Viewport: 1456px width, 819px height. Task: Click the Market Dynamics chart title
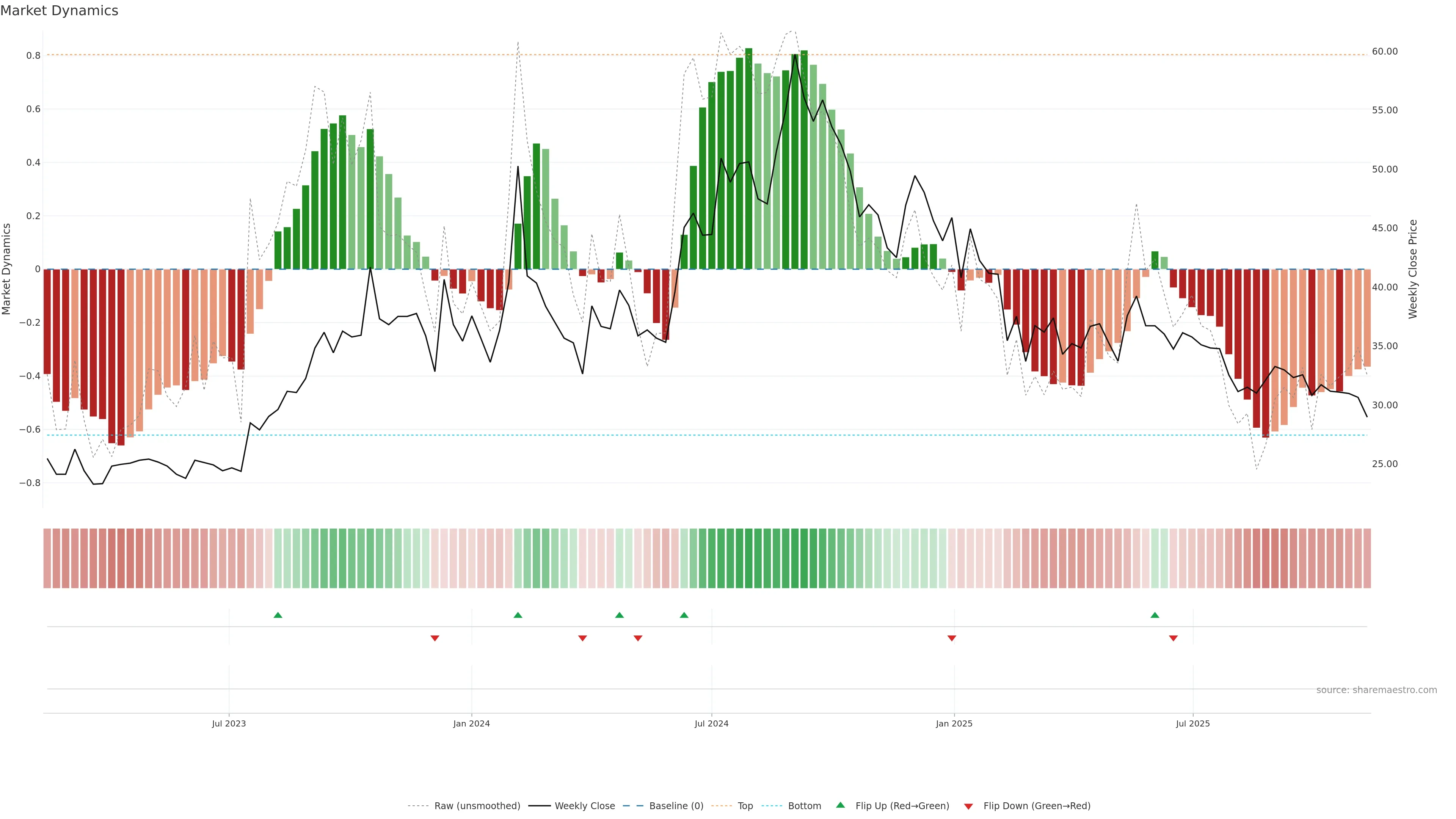60,11
